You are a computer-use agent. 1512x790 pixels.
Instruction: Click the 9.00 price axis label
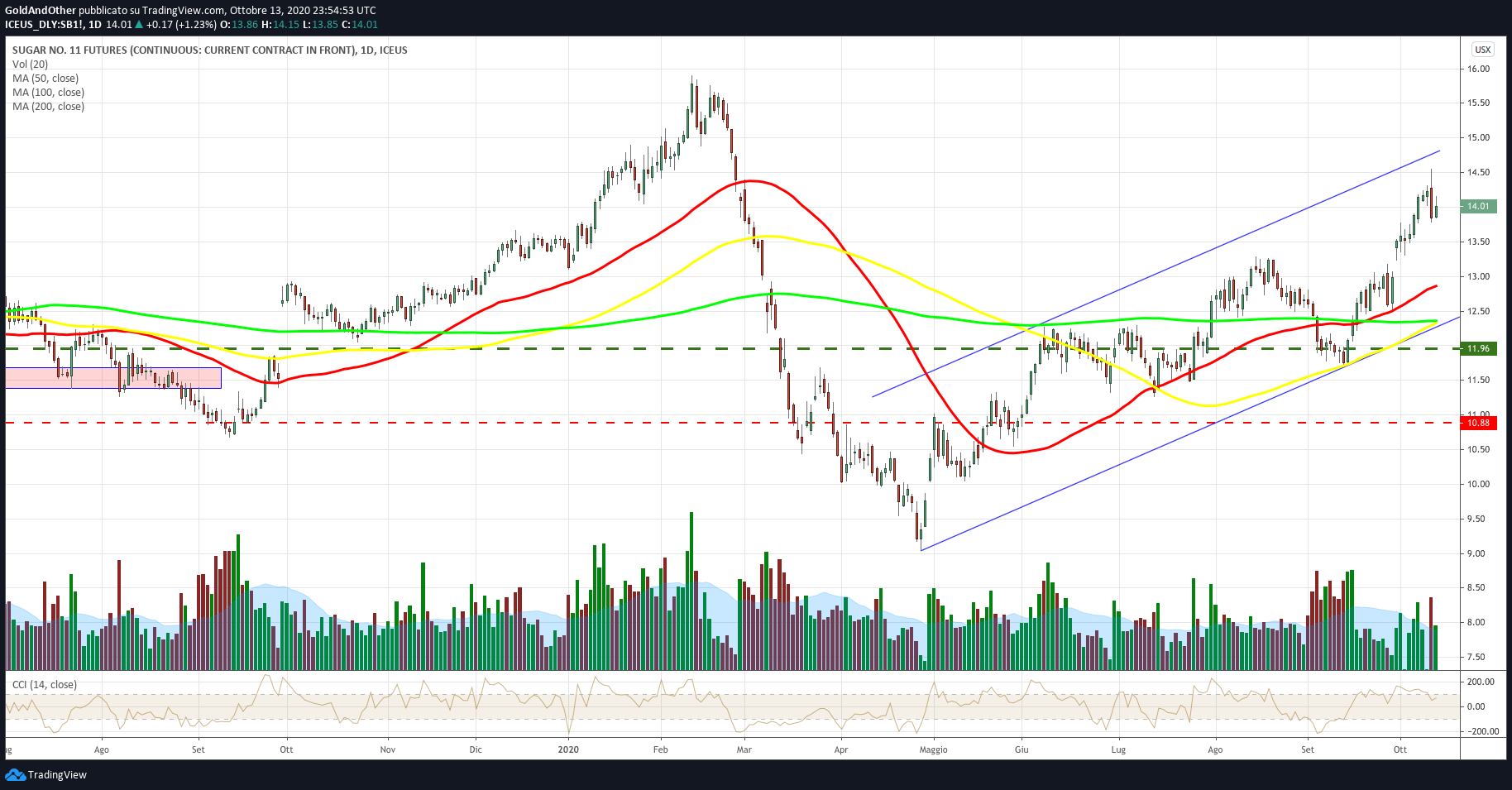[1478, 553]
